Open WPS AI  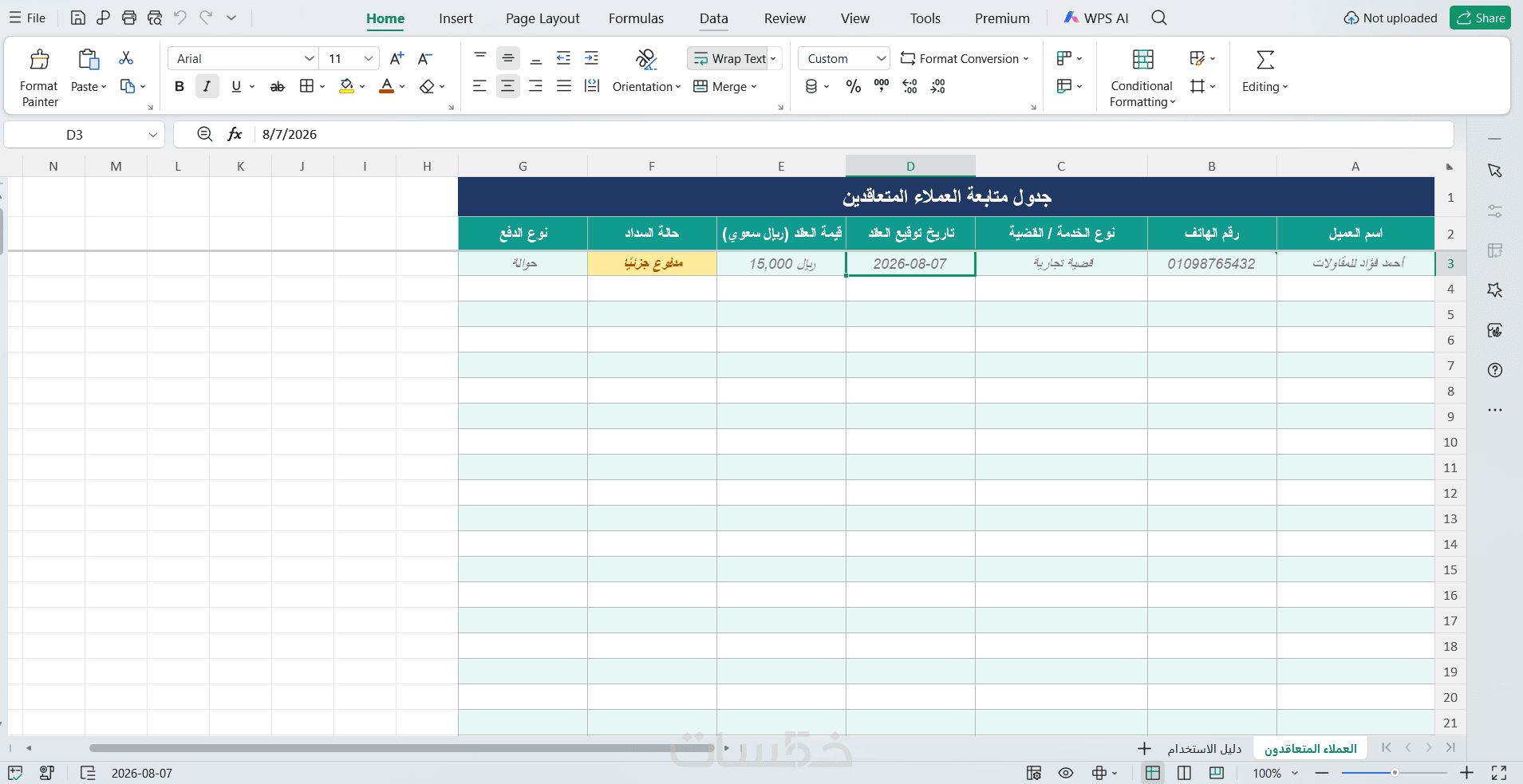click(x=1096, y=18)
